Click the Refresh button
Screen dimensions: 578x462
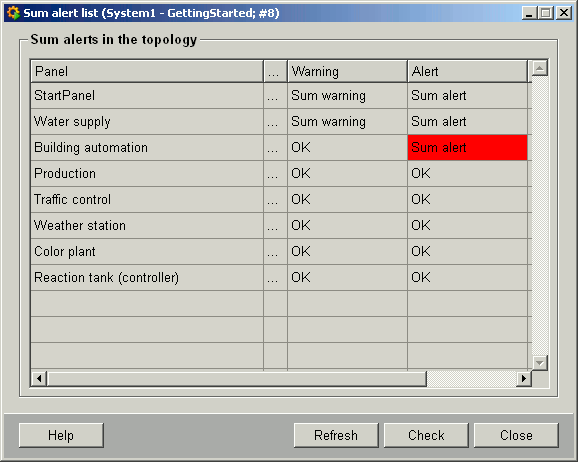(336, 435)
